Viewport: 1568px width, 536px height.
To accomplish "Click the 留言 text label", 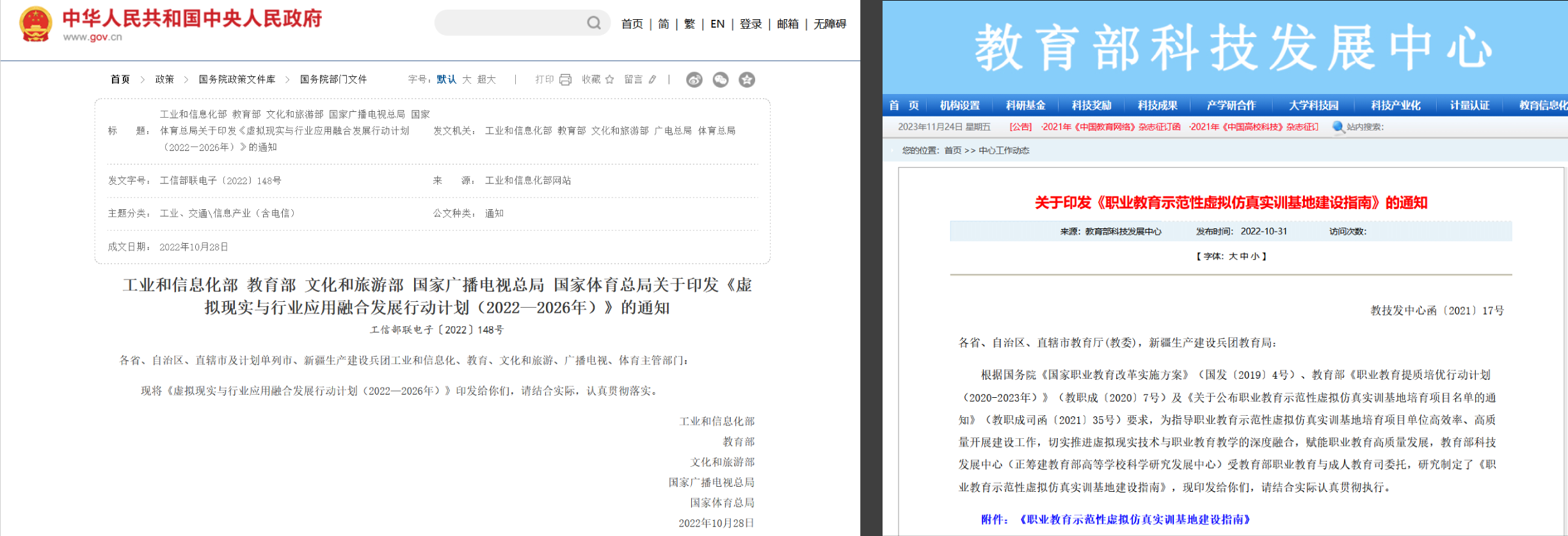I will click(634, 79).
